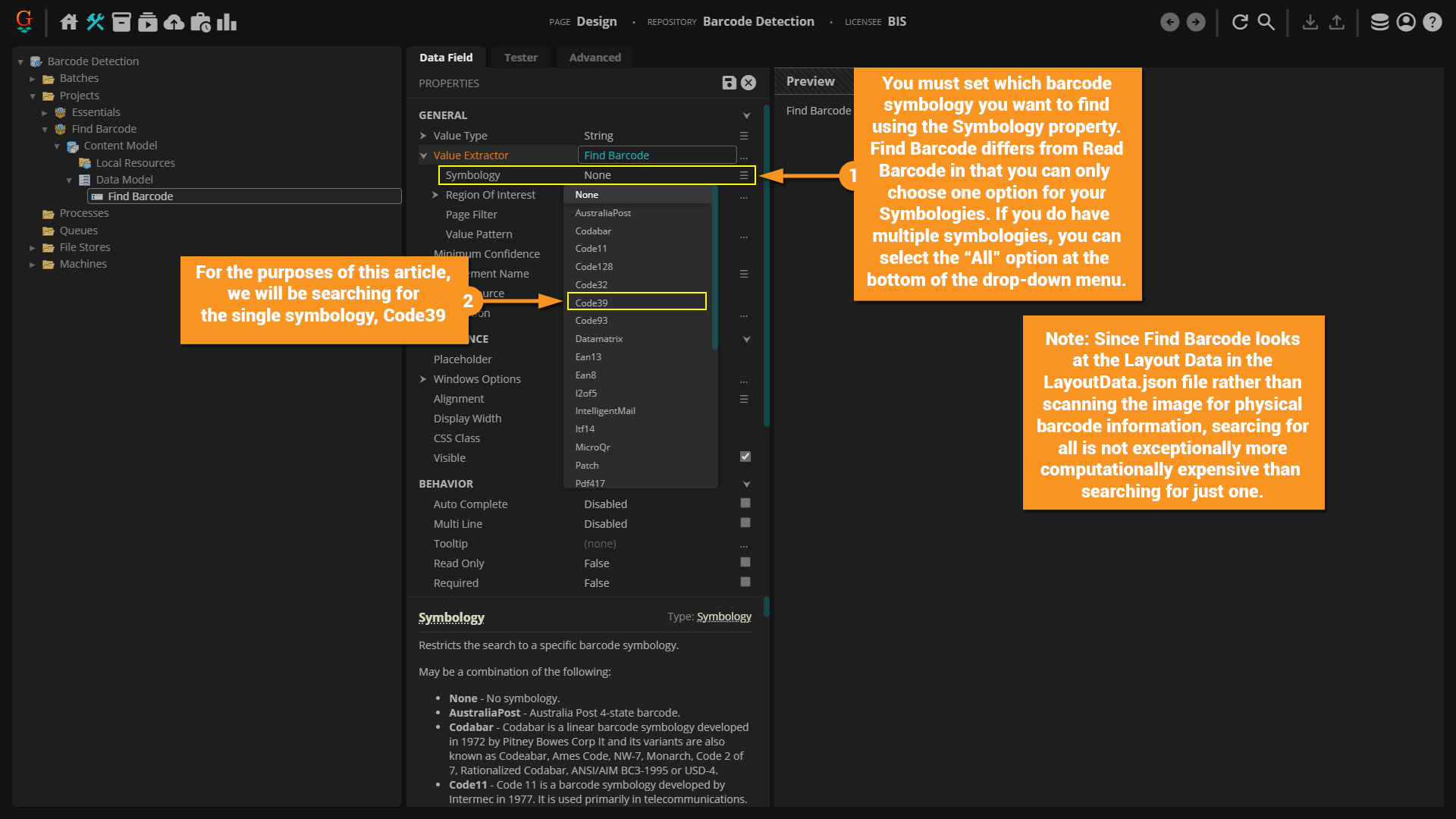The width and height of the screenshot is (1456, 819).
Task: Save properties with the floppy disk icon
Action: tap(729, 83)
